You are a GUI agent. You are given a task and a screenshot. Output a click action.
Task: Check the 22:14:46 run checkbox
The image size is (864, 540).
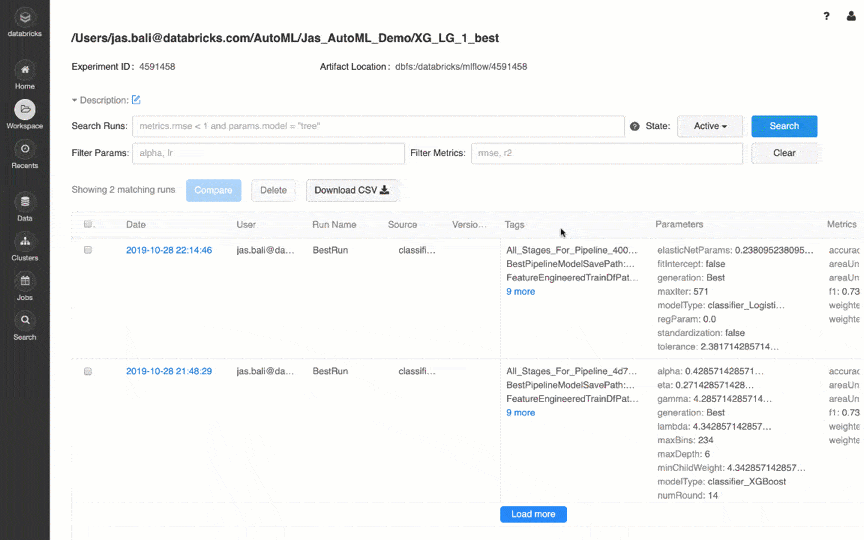pos(88,250)
